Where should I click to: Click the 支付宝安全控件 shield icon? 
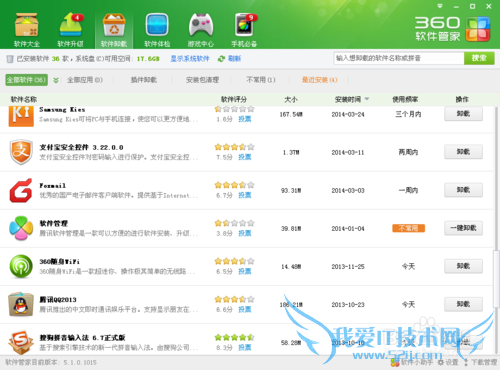click(x=21, y=152)
